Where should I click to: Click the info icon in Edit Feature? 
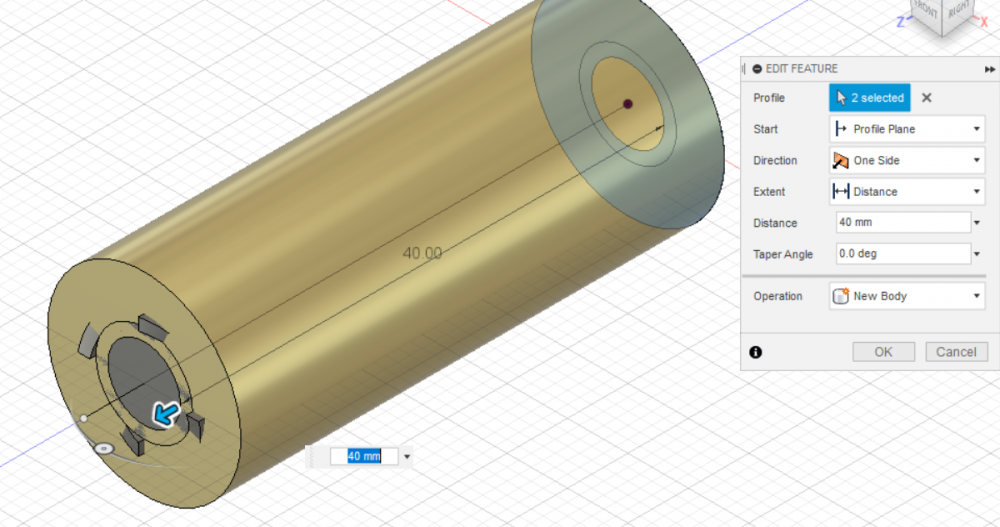click(756, 352)
